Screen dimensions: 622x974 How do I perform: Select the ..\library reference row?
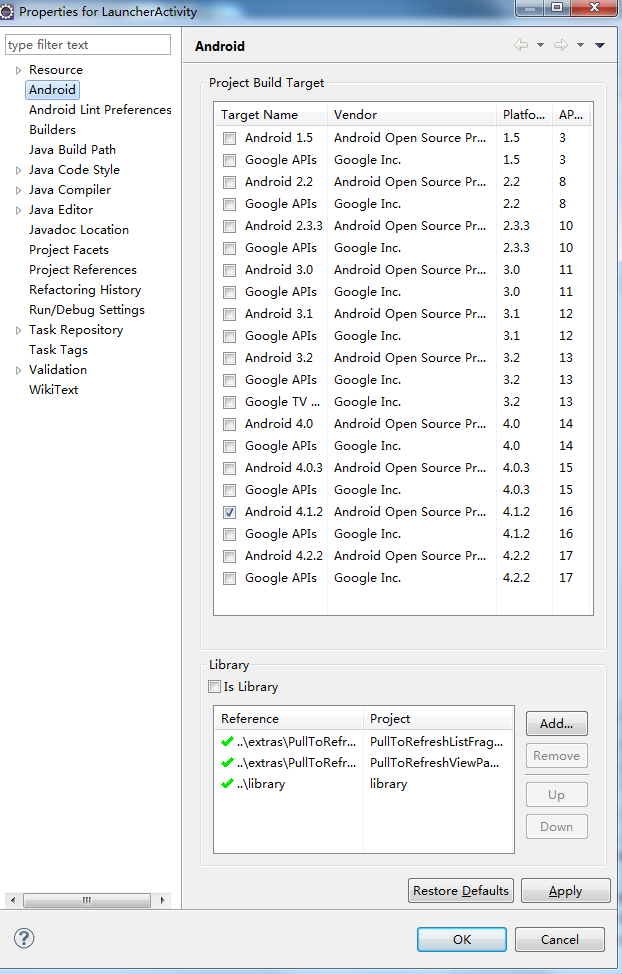point(364,783)
